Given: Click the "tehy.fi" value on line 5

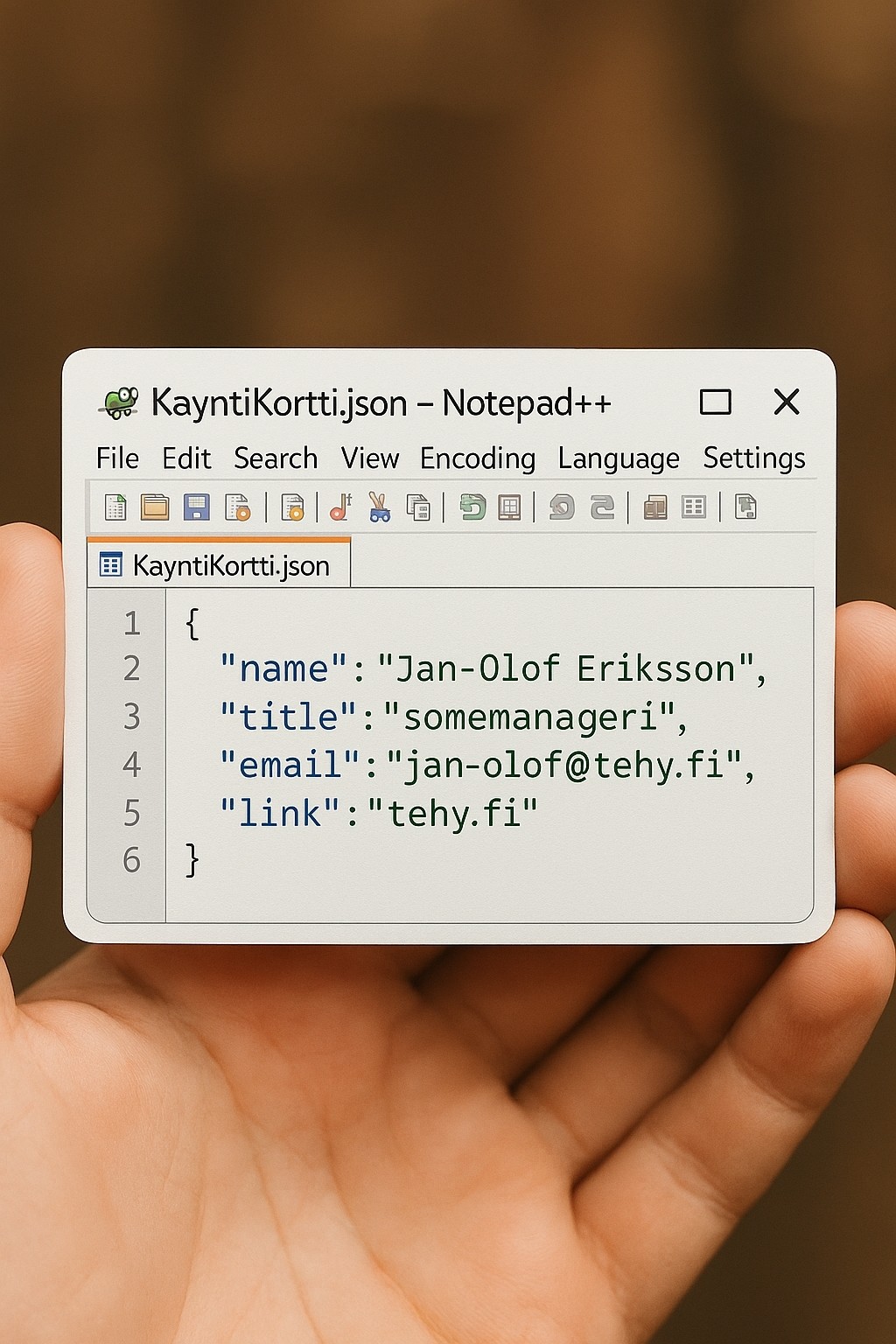Looking at the screenshot, I should 452,814.
